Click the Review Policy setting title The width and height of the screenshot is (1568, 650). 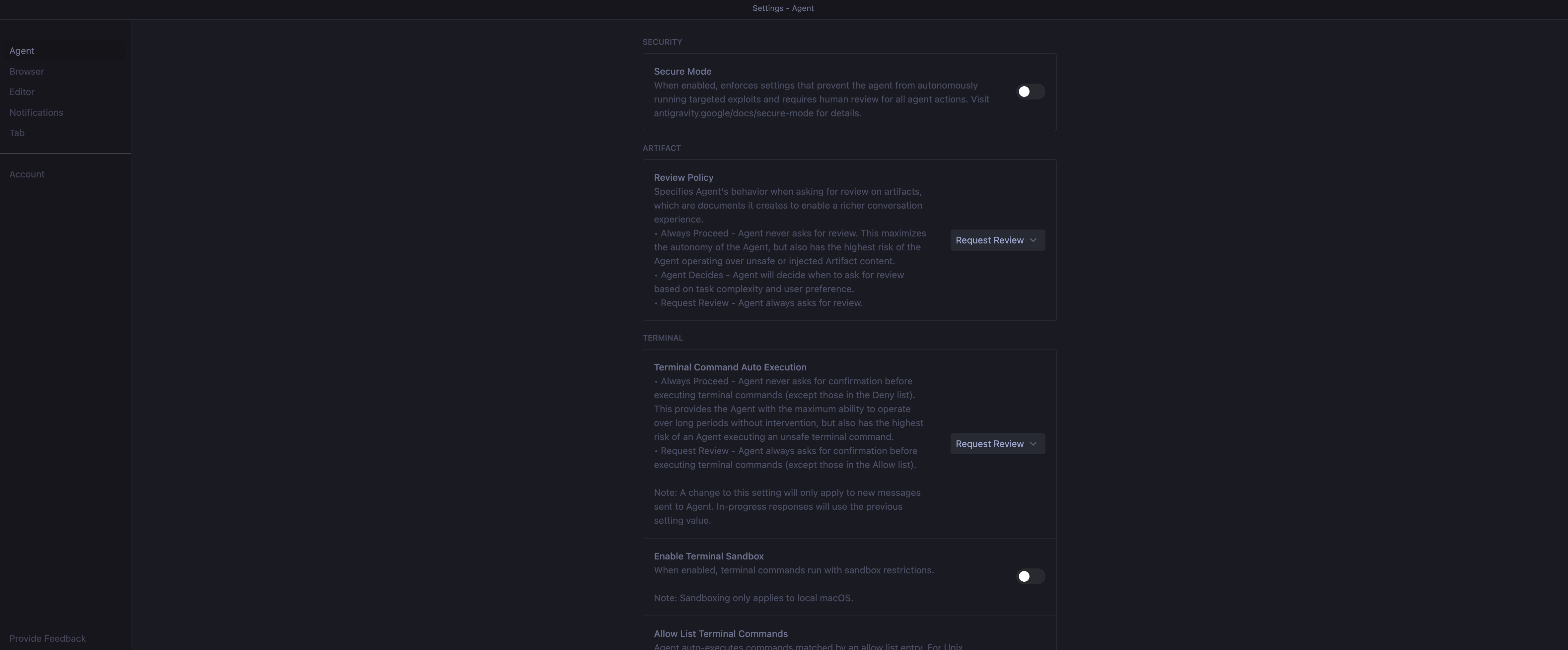point(683,178)
